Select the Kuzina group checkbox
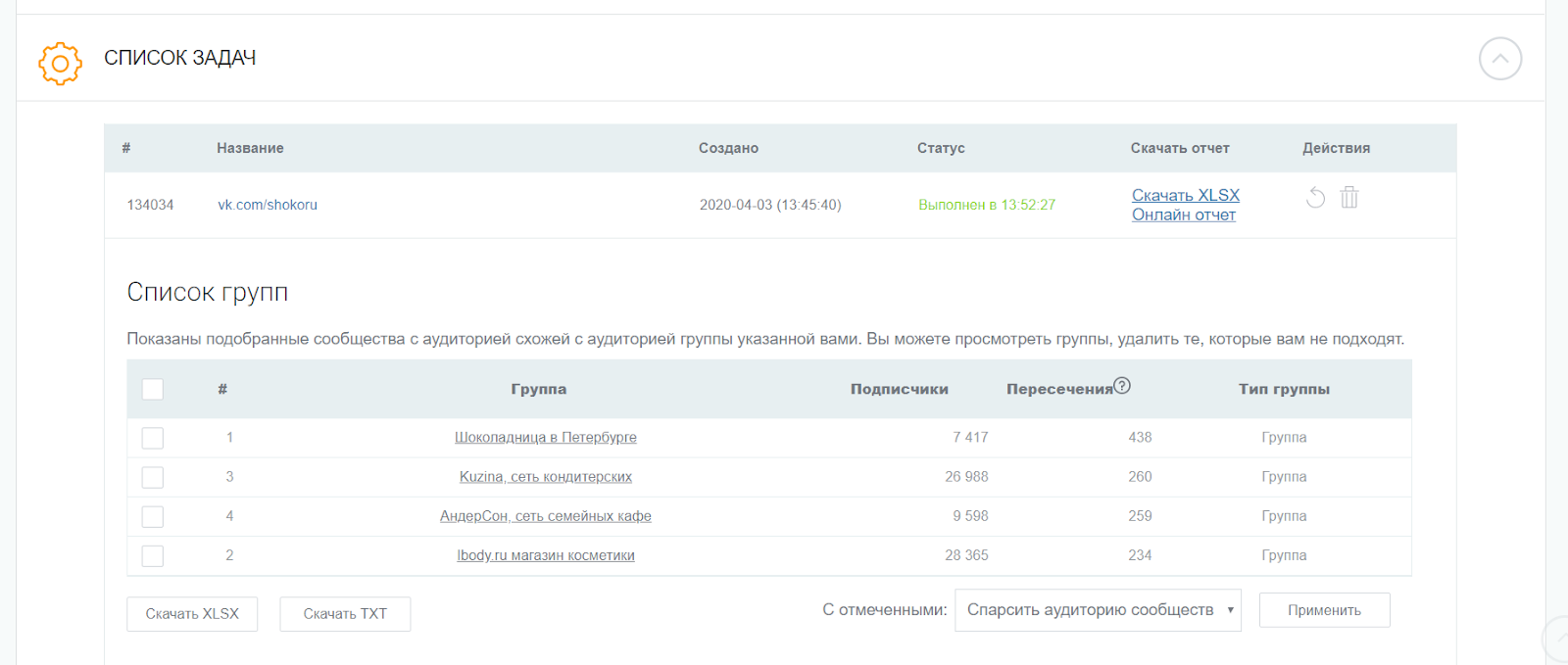The image size is (1568, 665). [x=153, y=477]
